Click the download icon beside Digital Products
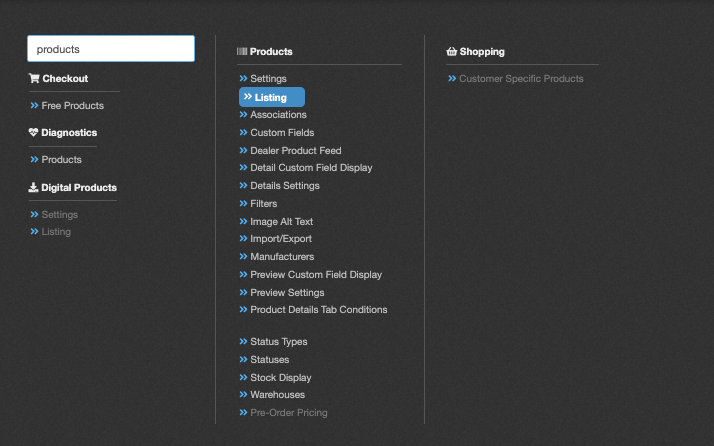 tap(33, 187)
